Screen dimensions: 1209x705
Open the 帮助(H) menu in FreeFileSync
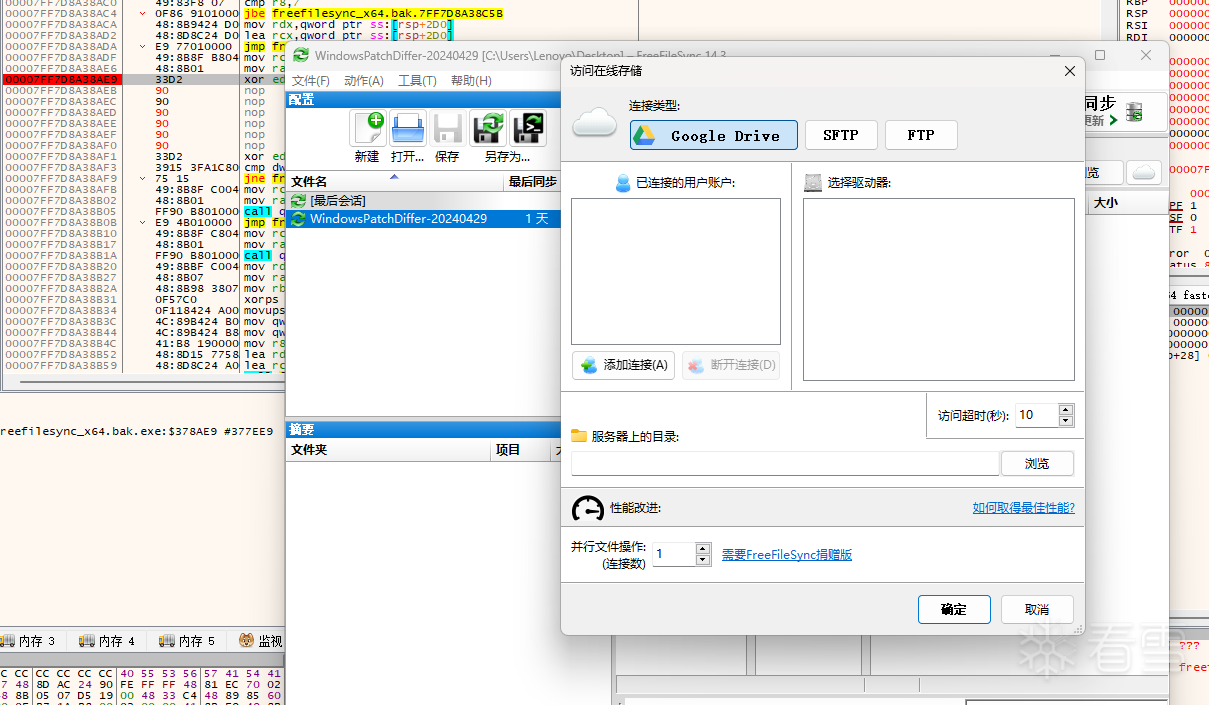(471, 81)
